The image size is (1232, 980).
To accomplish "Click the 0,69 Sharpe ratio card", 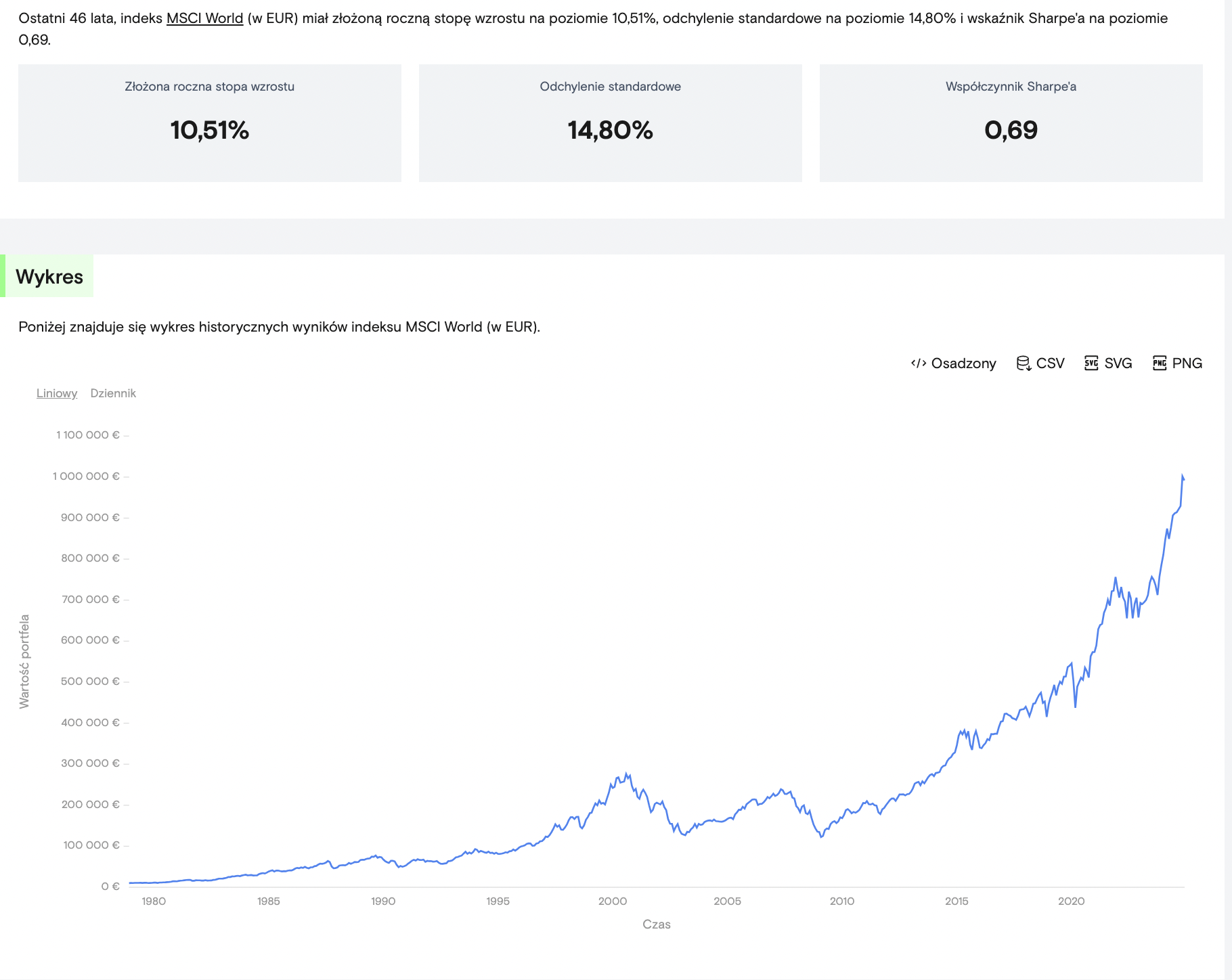I will click(x=1011, y=123).
